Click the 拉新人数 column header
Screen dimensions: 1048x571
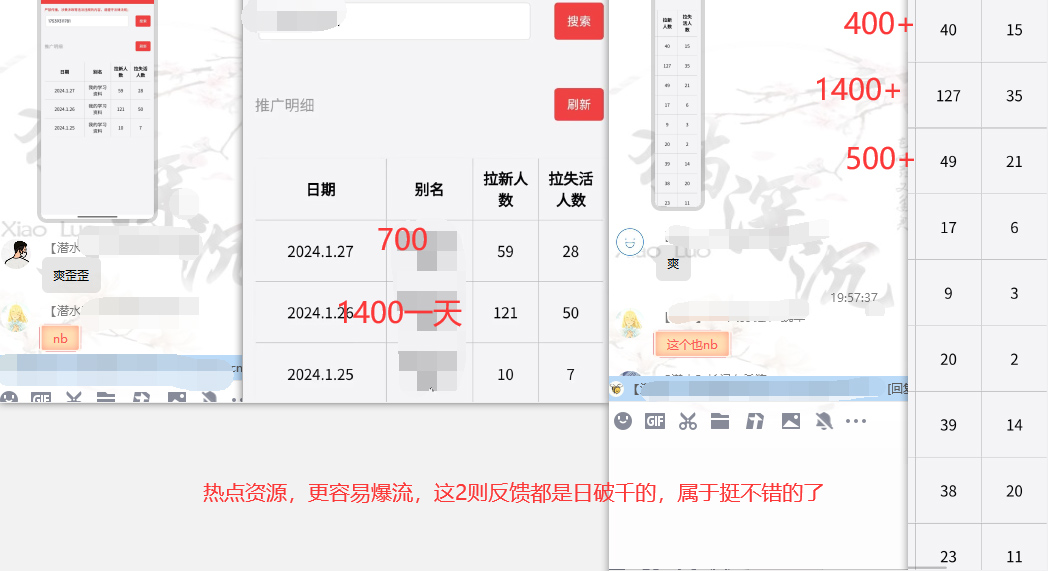[505, 189]
